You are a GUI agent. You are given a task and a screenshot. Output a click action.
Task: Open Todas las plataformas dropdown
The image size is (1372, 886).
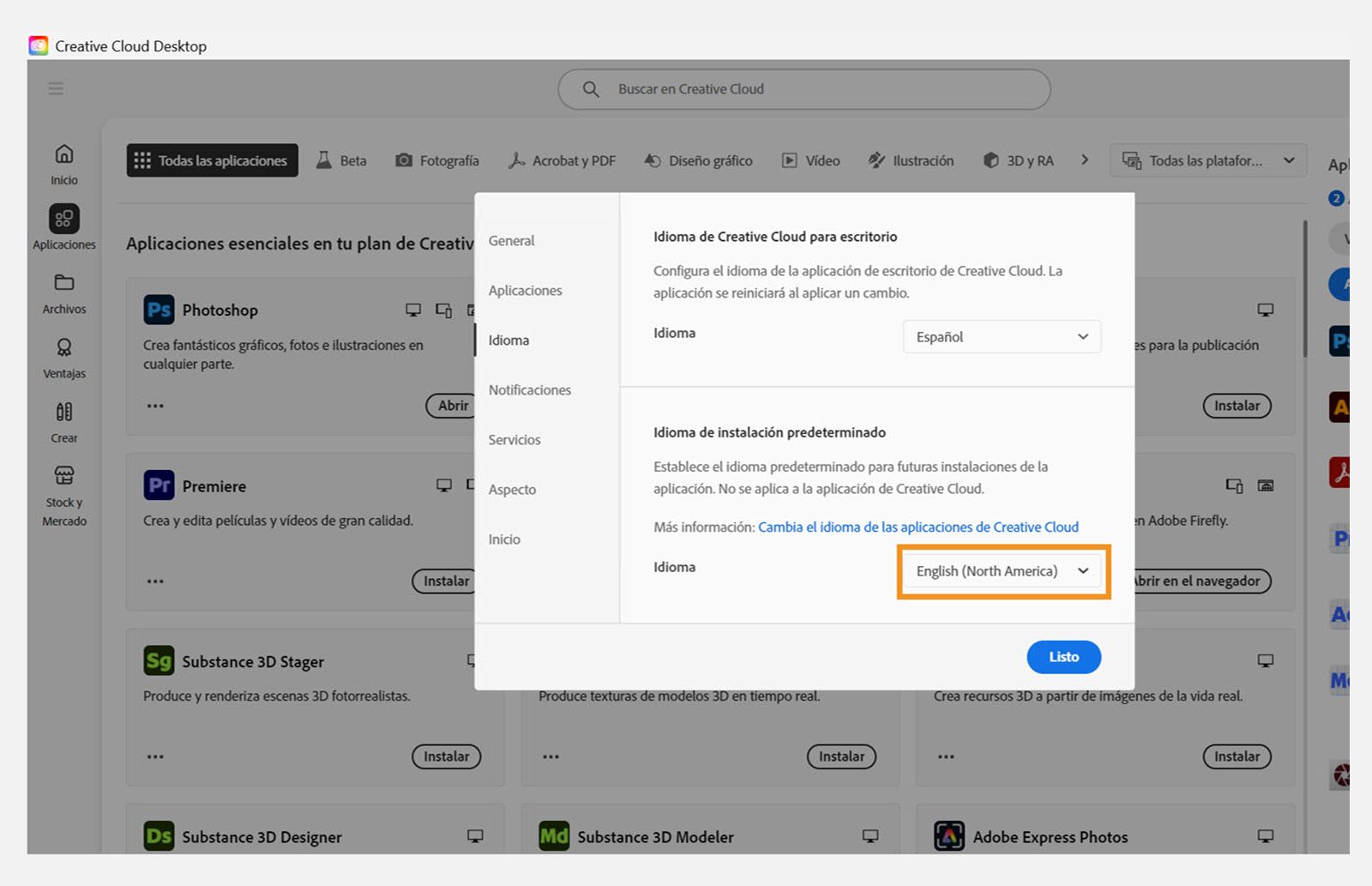[1207, 160]
